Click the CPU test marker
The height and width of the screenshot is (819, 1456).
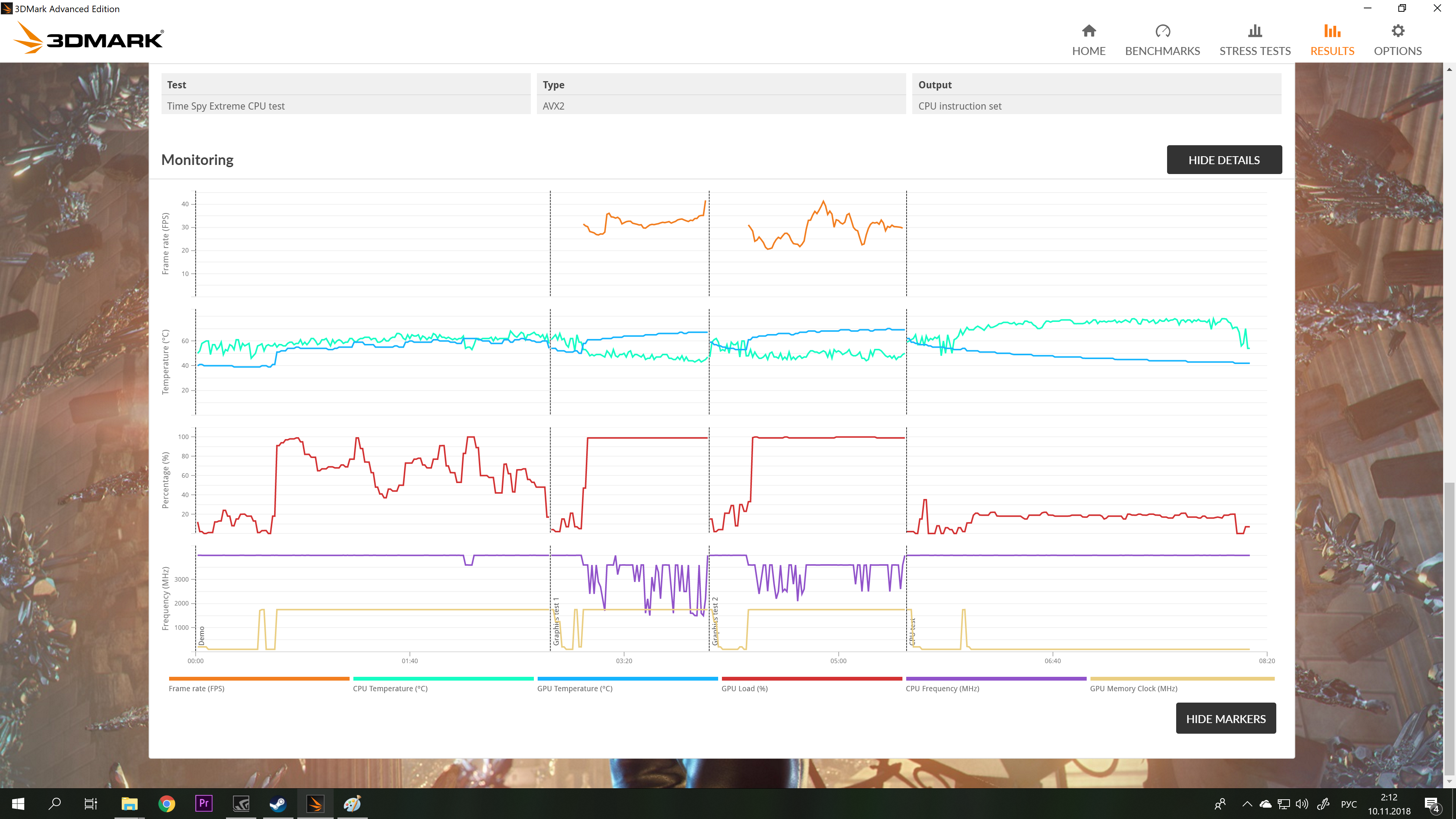[912, 632]
